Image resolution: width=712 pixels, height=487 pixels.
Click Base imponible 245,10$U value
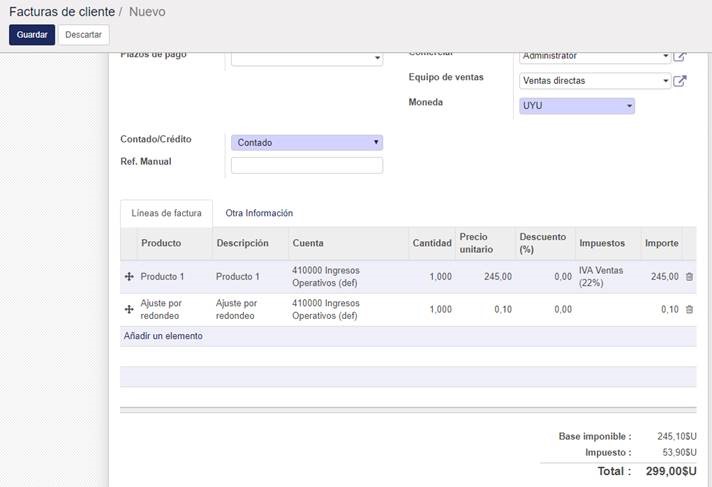[677, 437]
